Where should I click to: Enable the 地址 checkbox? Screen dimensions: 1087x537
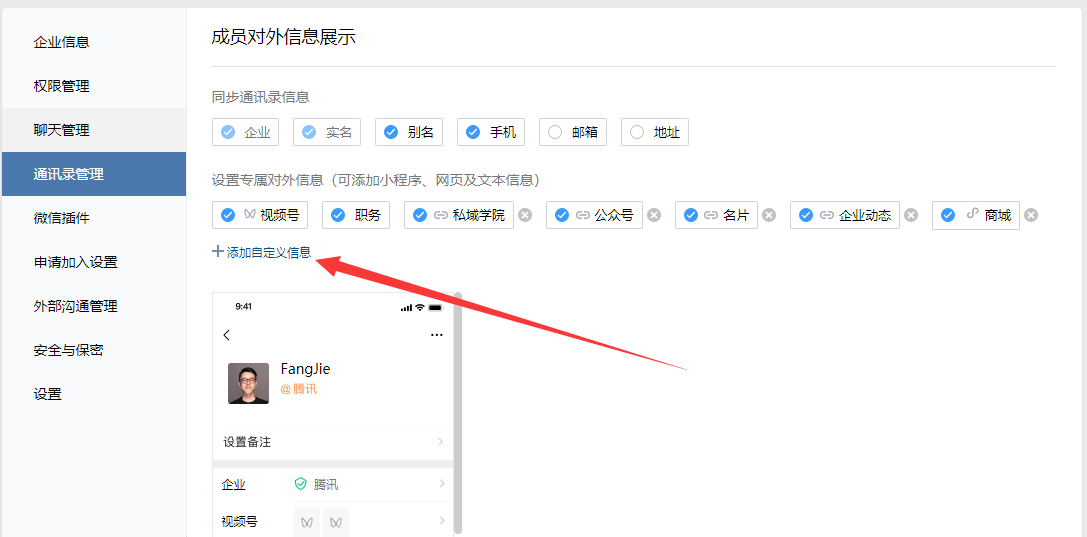(x=637, y=132)
